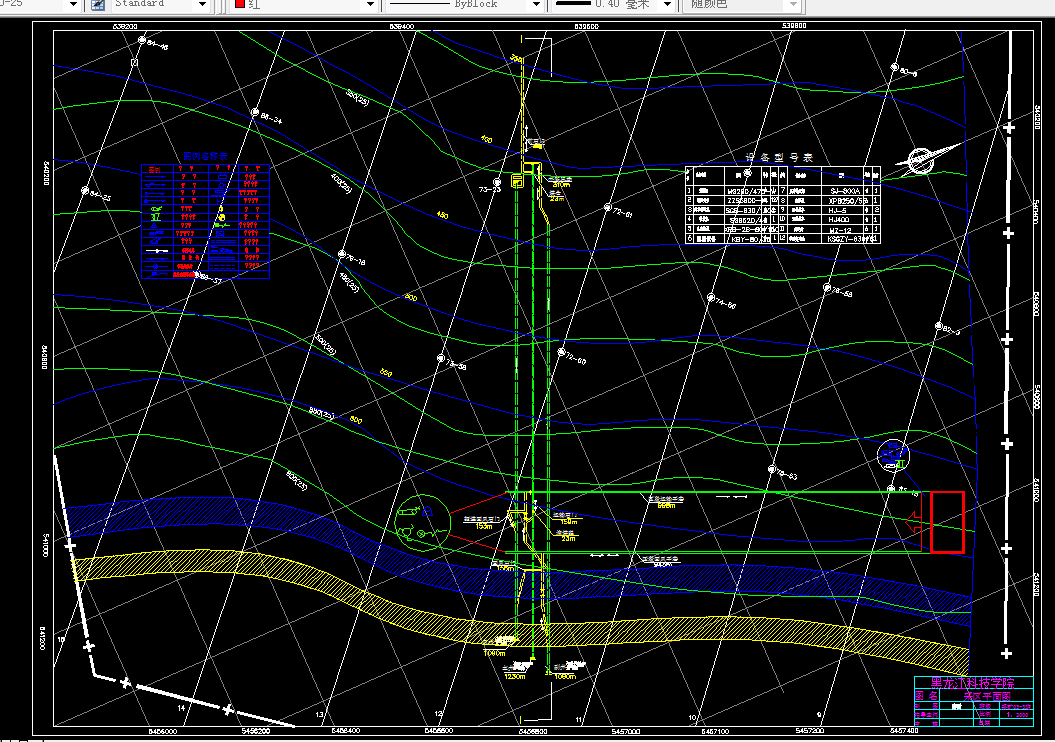The image size is (1055, 742).
Task: Click the 黑龙江科技学院 title block text
Action: [973, 683]
